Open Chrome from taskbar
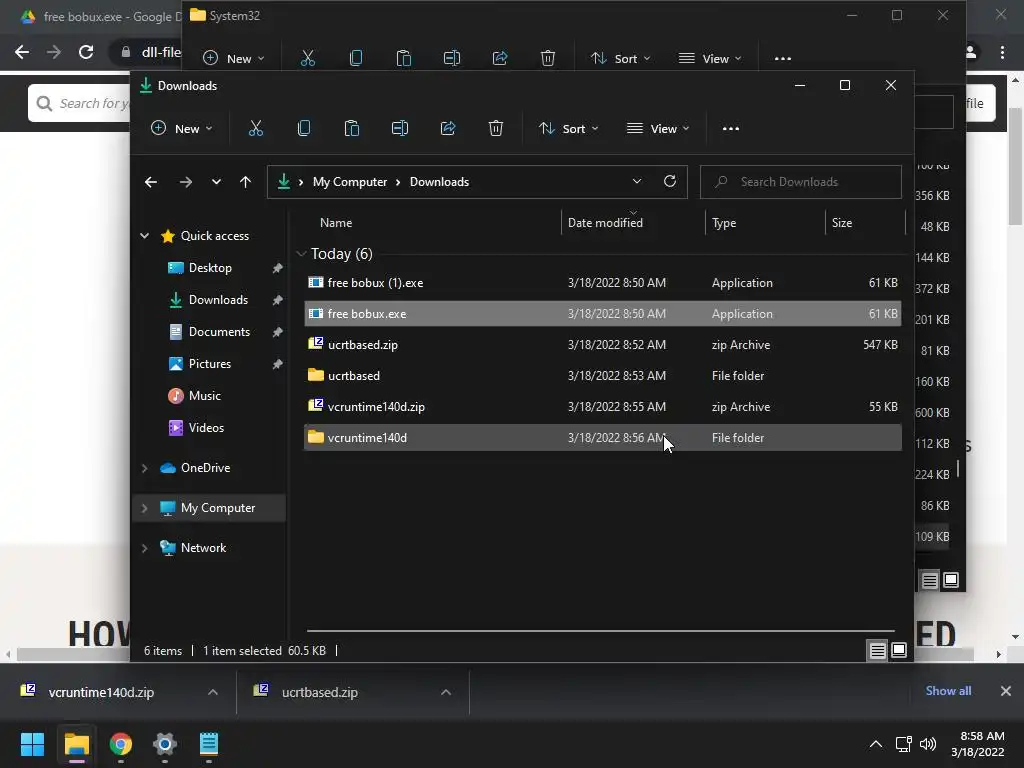This screenshot has width=1024, height=768. click(121, 744)
